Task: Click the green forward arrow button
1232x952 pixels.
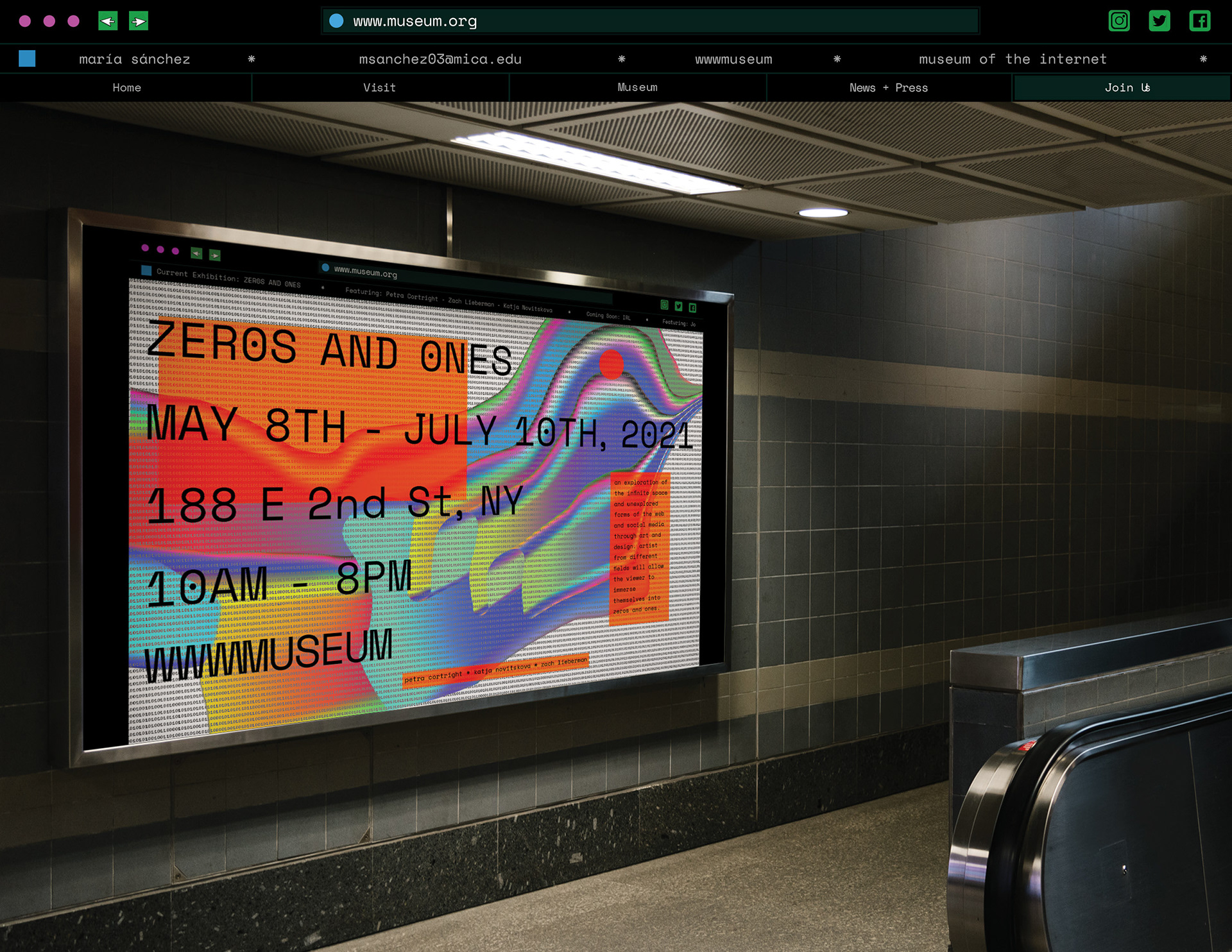Action: [x=139, y=21]
